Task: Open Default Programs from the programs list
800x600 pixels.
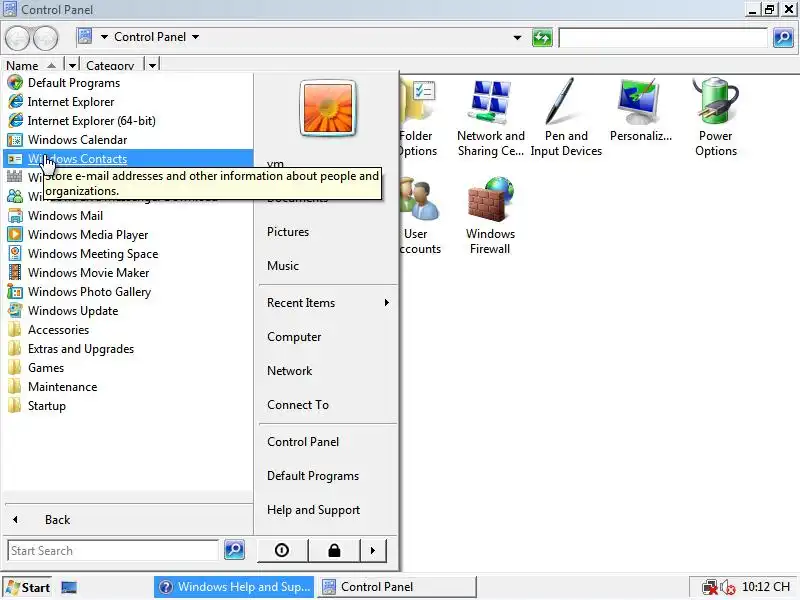Action: [x=128, y=83]
